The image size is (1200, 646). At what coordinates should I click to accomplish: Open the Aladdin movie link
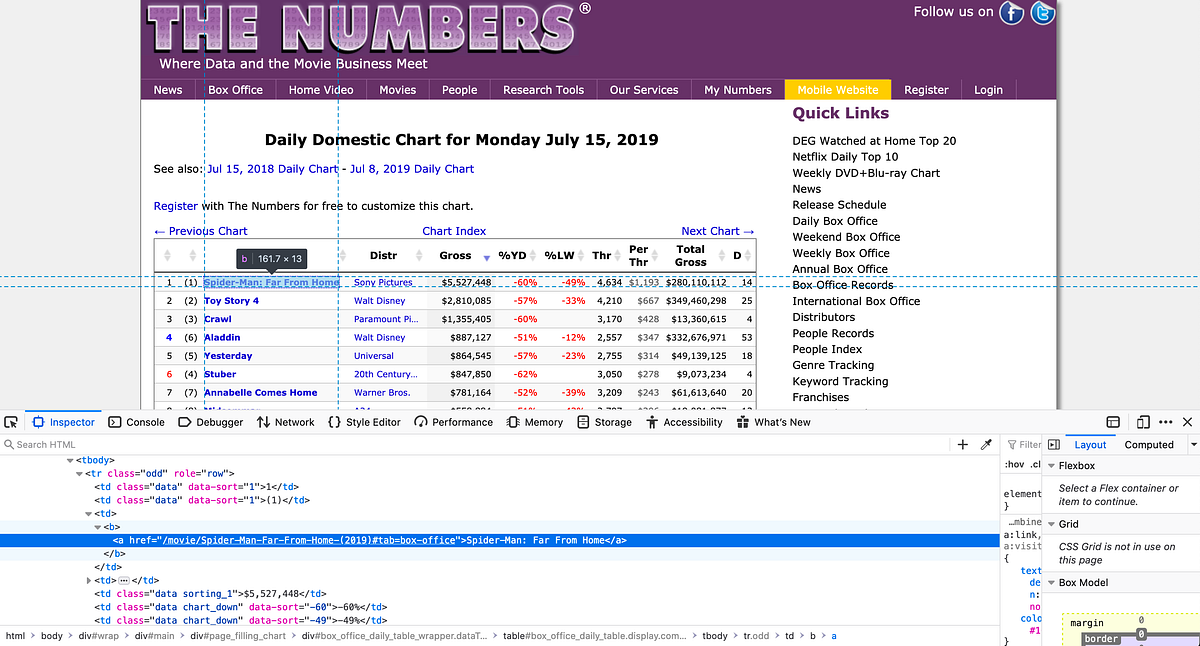pyautogui.click(x=222, y=337)
